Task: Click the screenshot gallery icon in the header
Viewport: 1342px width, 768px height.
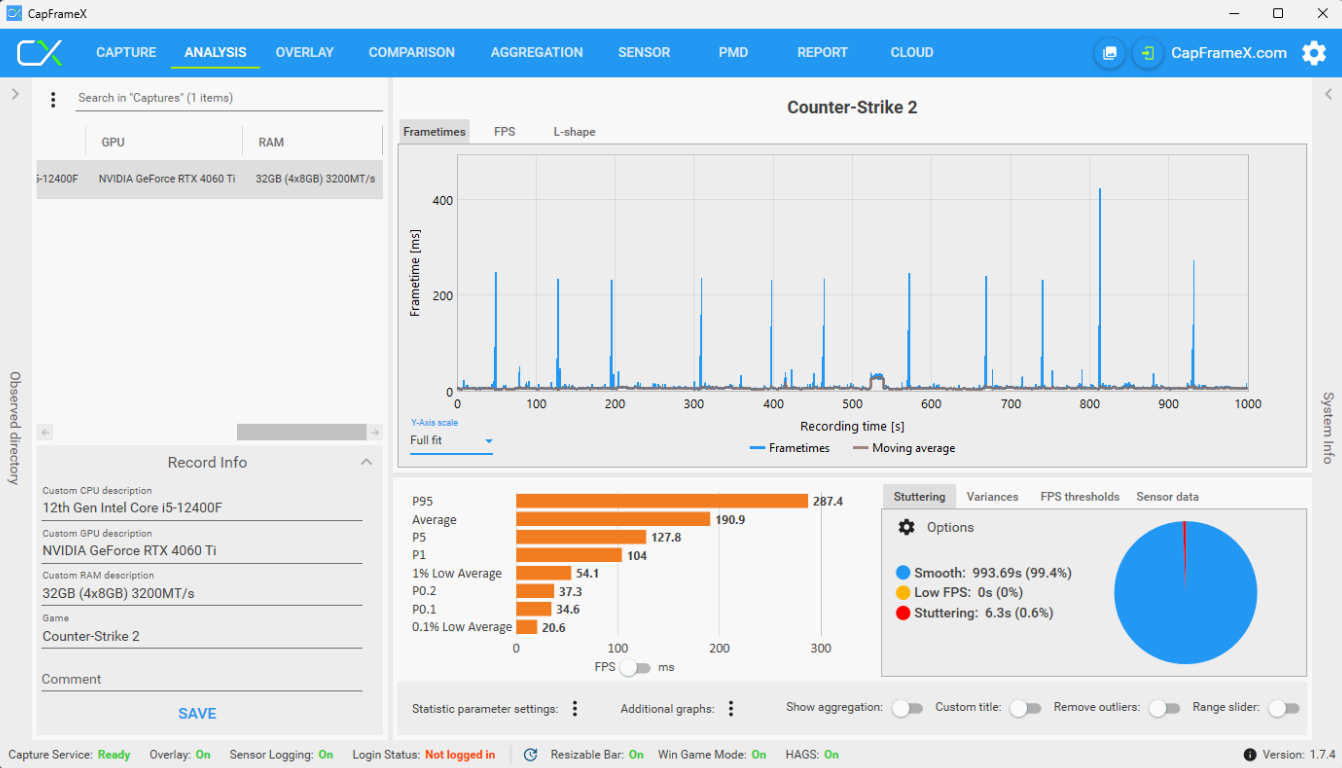Action: coord(1109,53)
